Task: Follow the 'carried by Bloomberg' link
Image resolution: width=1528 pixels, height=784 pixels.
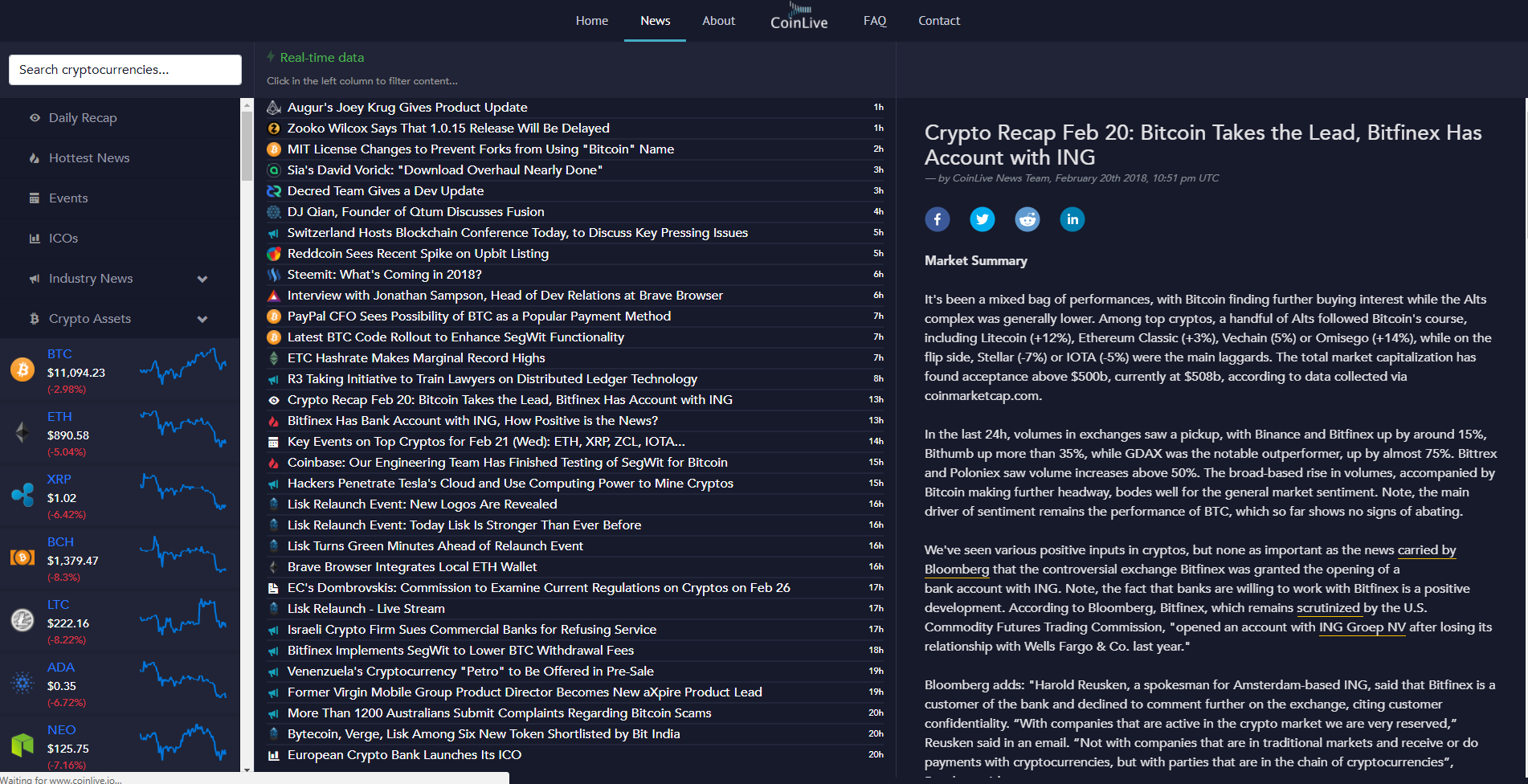Action: (1427, 550)
